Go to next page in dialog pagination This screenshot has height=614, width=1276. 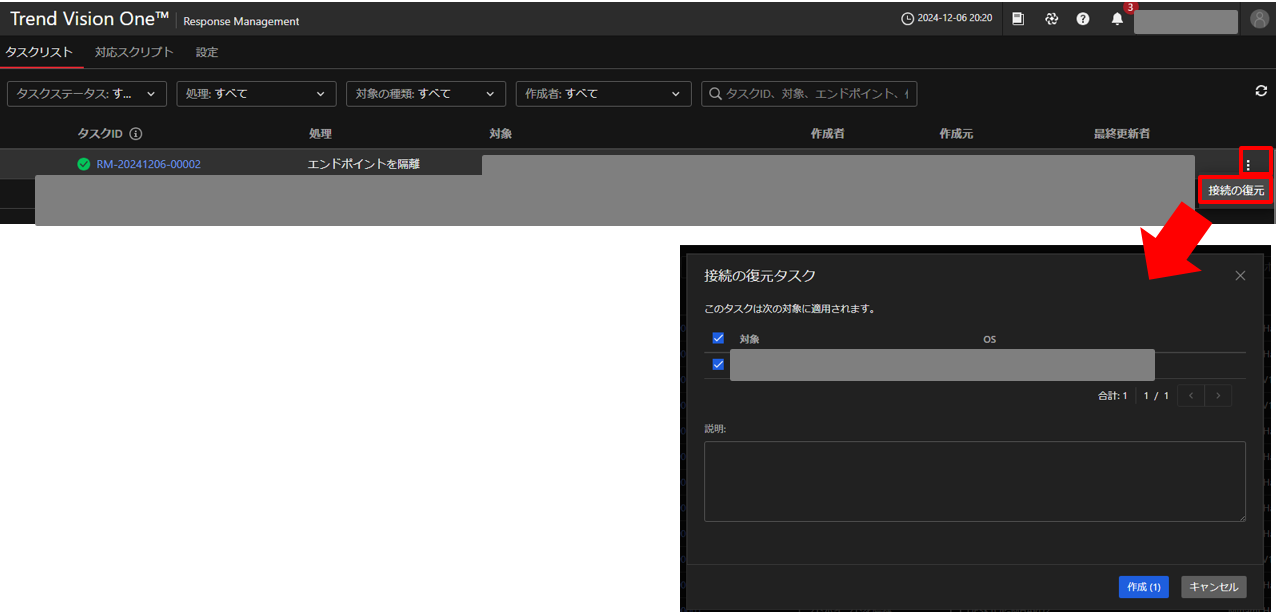[1218, 396]
